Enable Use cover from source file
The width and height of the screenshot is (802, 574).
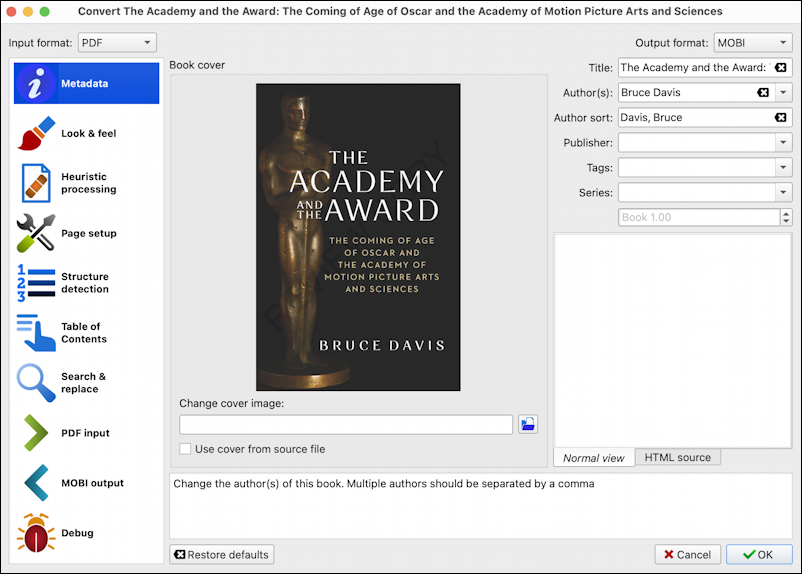(x=186, y=449)
